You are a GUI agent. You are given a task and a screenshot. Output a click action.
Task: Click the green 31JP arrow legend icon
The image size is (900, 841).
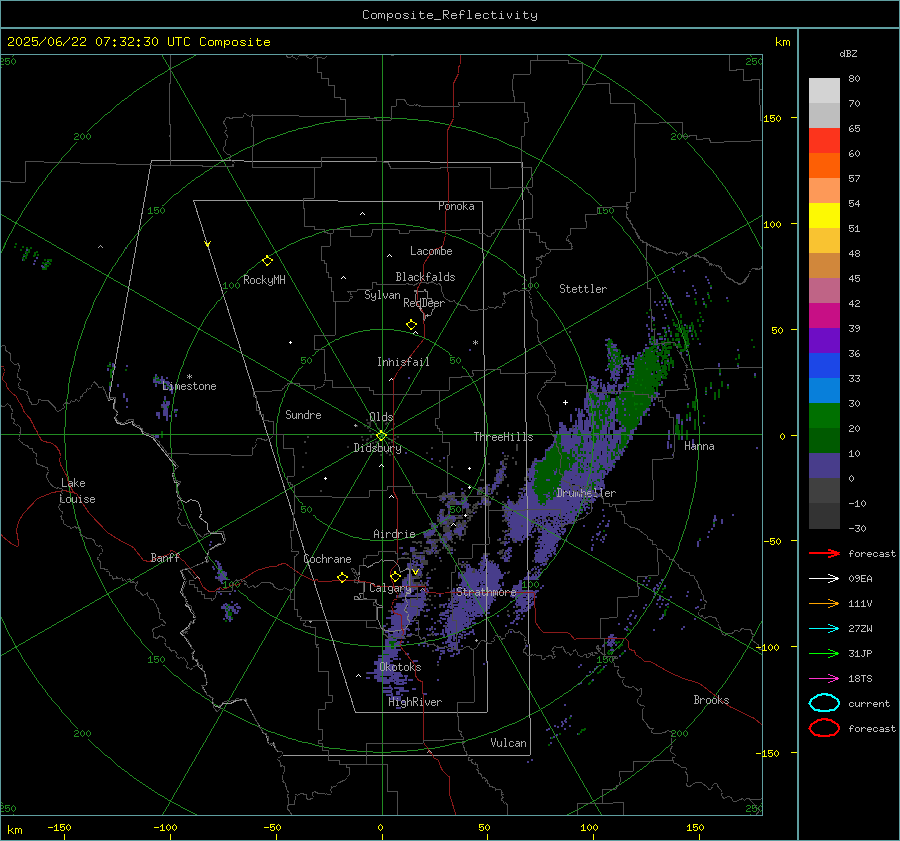pos(824,653)
